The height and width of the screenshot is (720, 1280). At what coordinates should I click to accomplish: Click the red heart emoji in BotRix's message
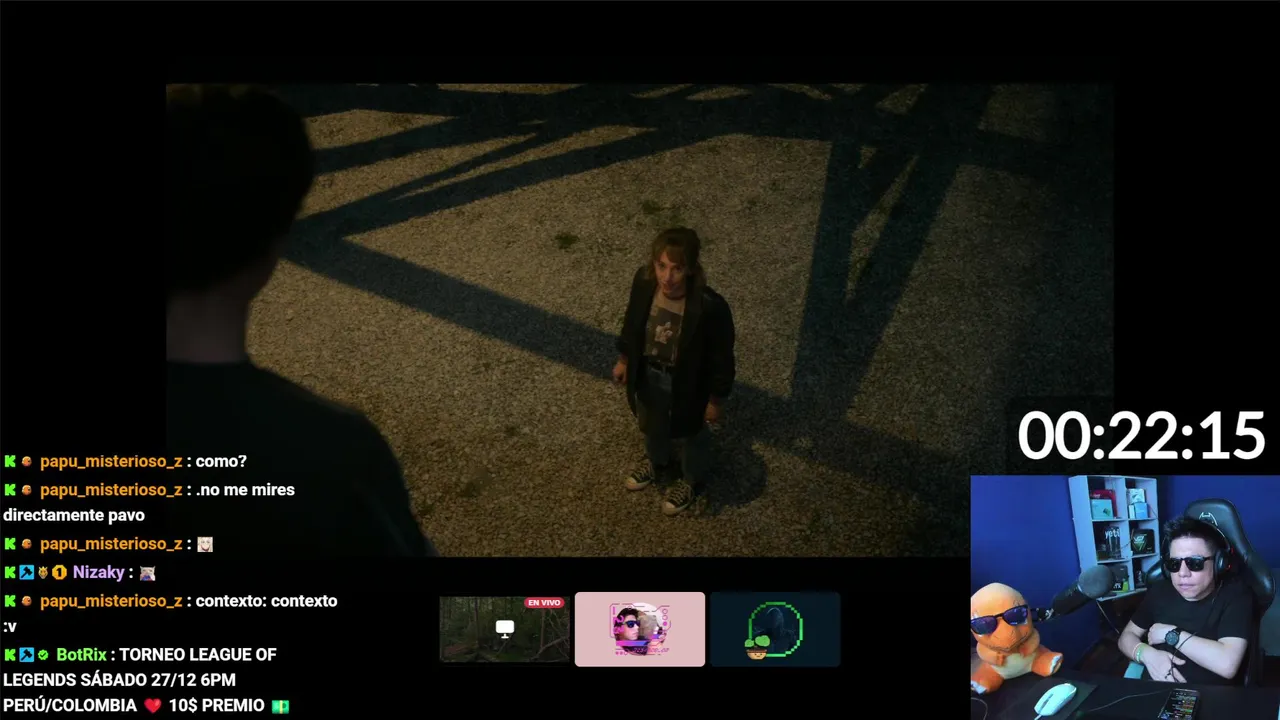coord(152,706)
